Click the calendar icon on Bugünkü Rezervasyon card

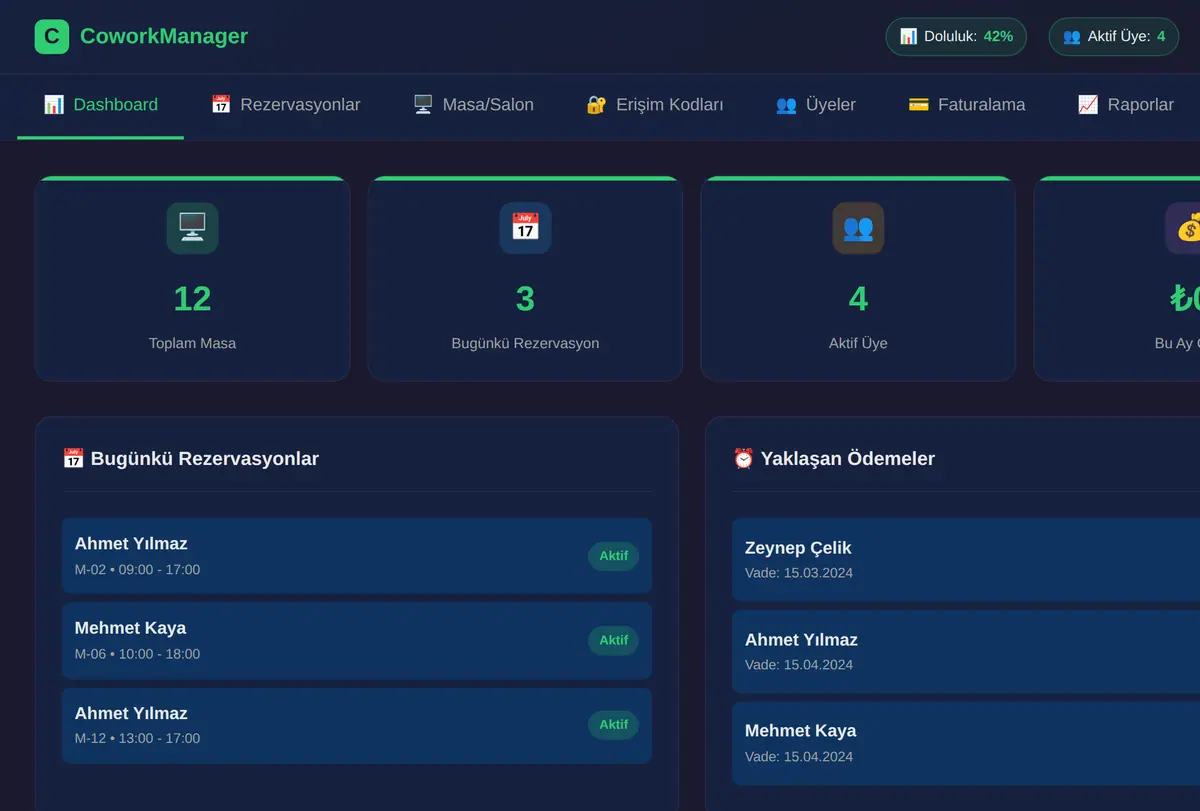click(x=525, y=228)
